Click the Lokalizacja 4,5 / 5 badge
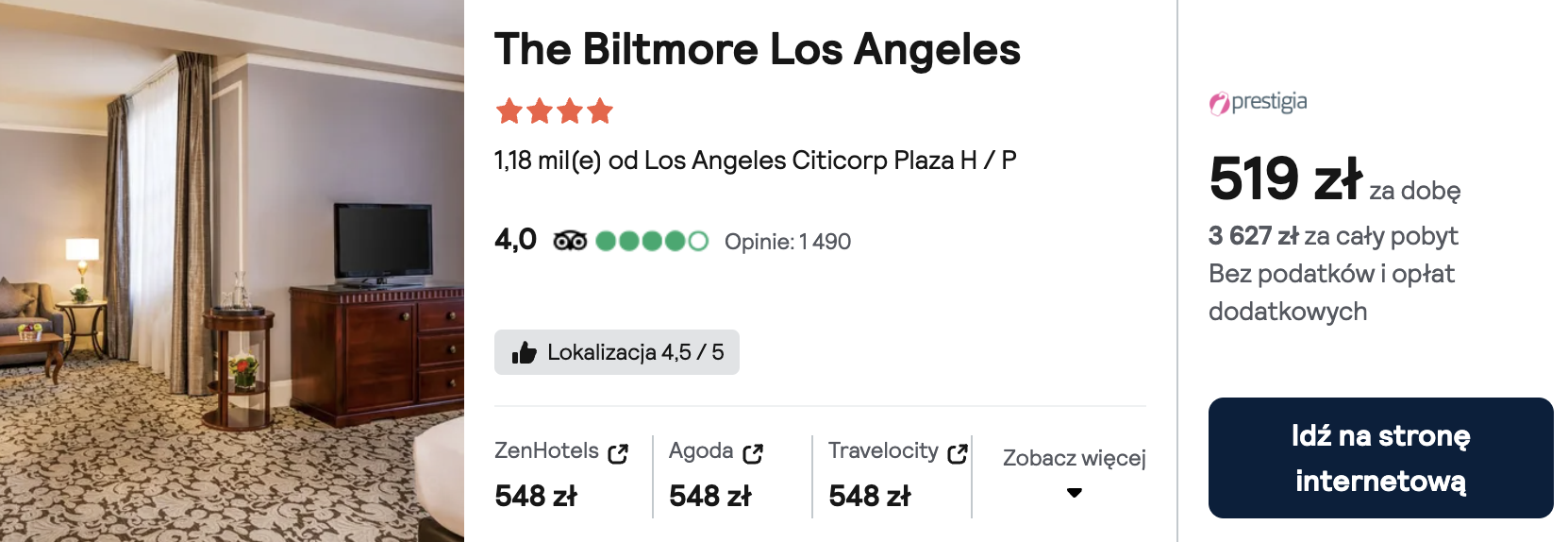The height and width of the screenshot is (542, 1568). pyautogui.click(x=617, y=352)
